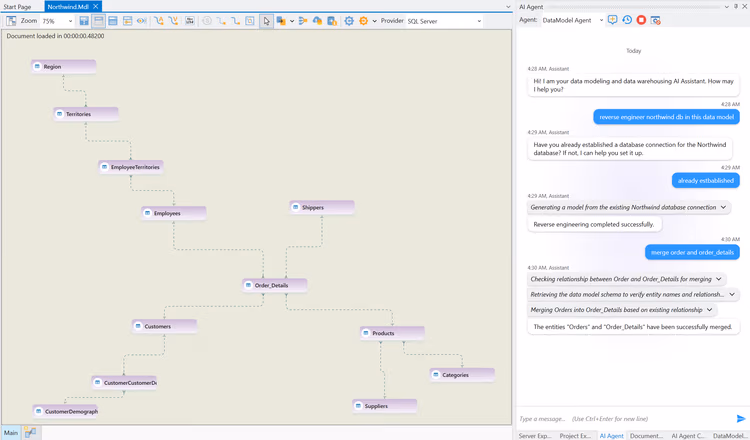Open the Agent DataModel Agent dropdown
Viewport: 750px width, 440px height.
point(572,20)
